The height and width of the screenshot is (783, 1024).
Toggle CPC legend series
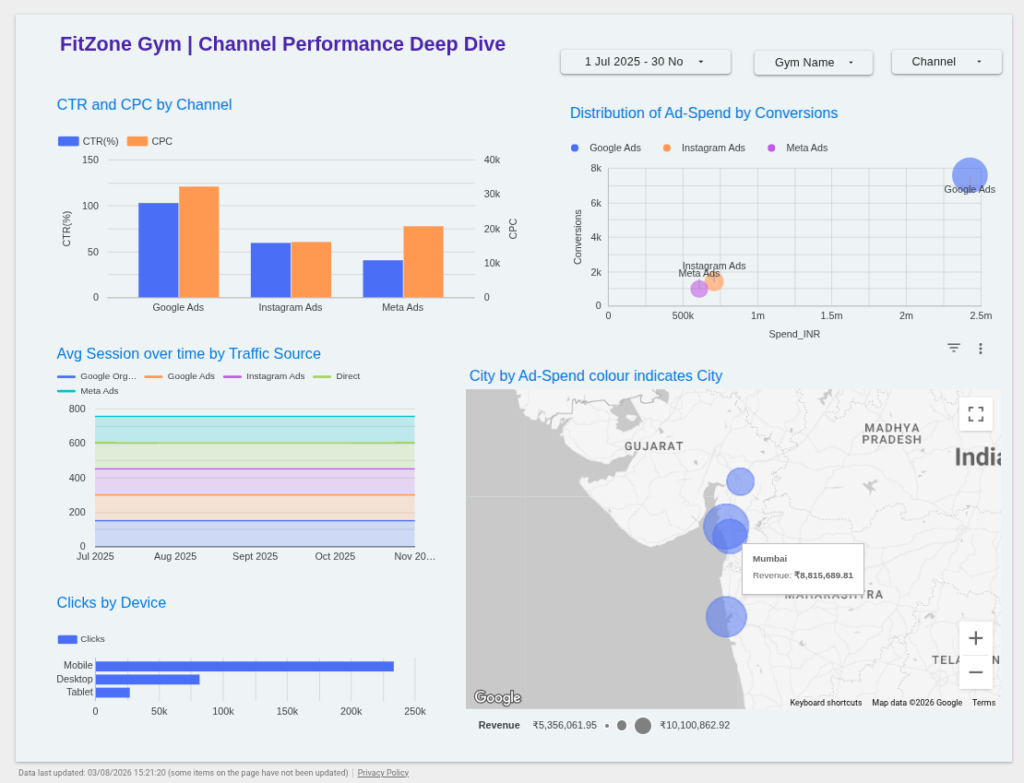(150, 141)
